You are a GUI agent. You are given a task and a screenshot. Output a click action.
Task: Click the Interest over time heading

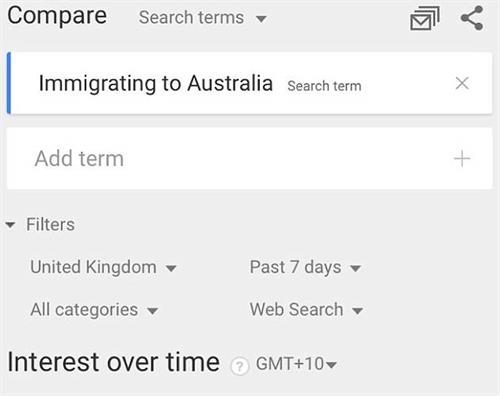[114, 362]
